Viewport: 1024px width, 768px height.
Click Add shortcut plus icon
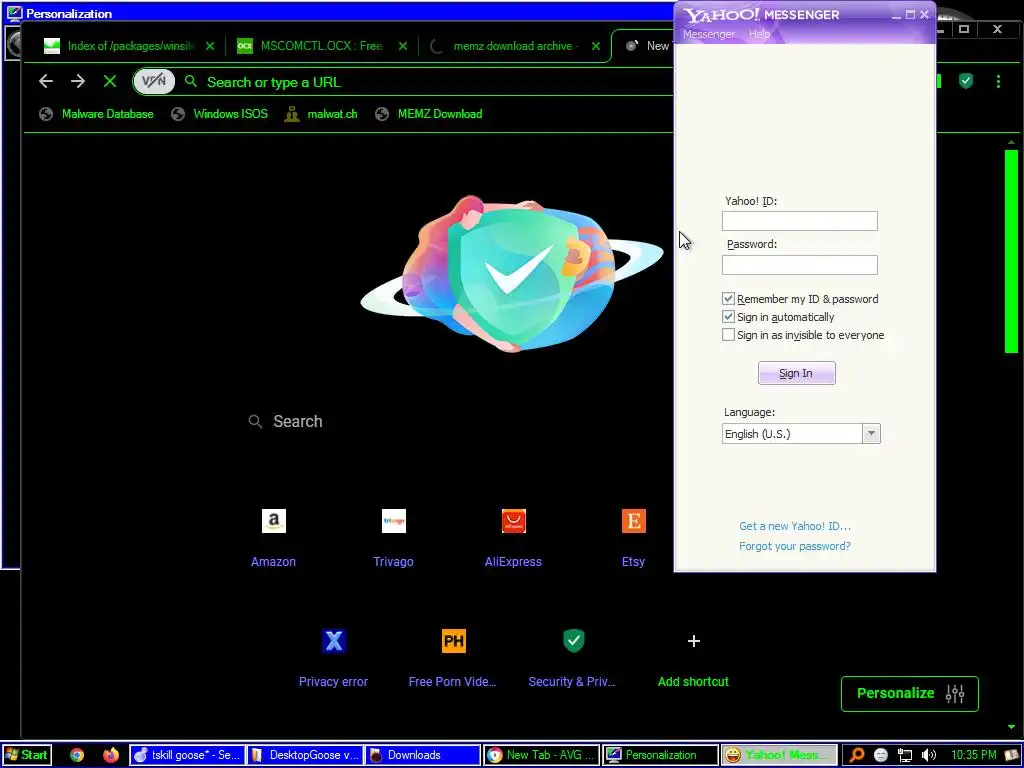tap(694, 641)
